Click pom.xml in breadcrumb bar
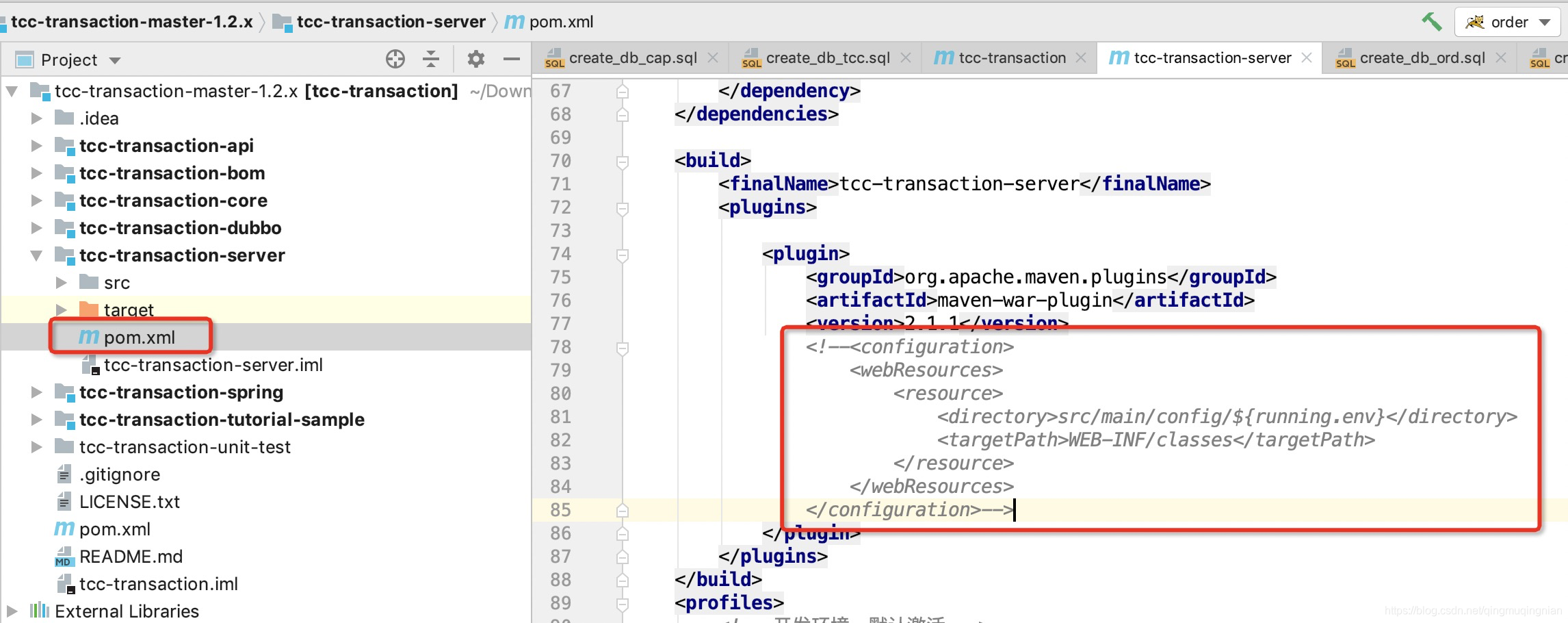Image resolution: width=1568 pixels, height=623 pixels. 561,22
